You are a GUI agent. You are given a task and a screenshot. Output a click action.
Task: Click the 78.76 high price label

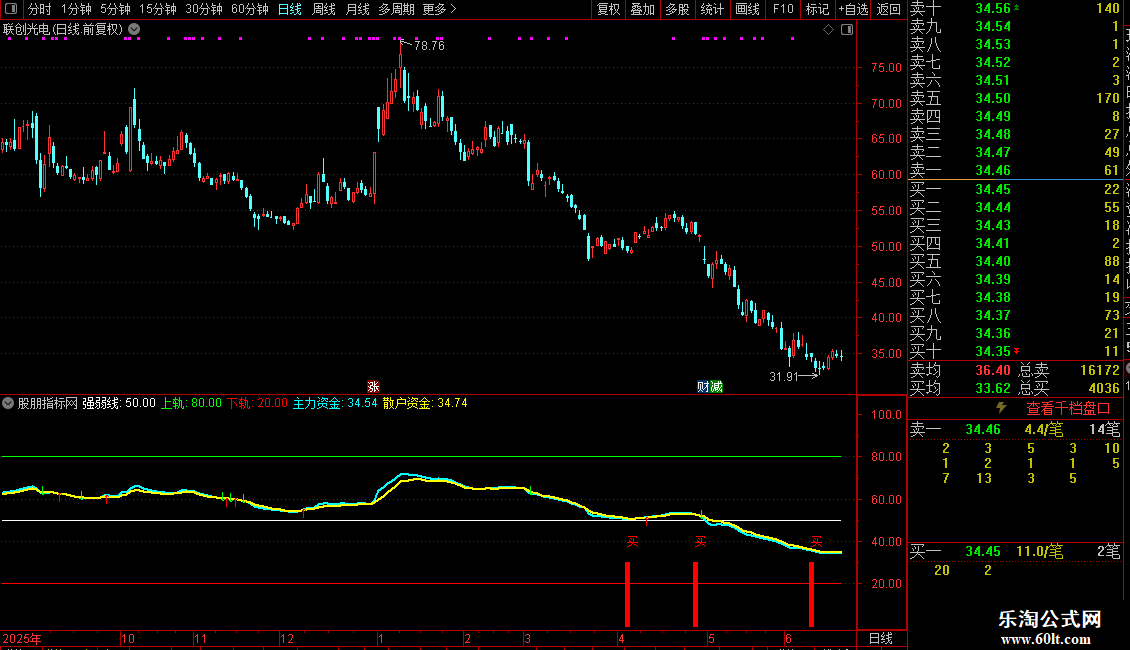point(430,45)
